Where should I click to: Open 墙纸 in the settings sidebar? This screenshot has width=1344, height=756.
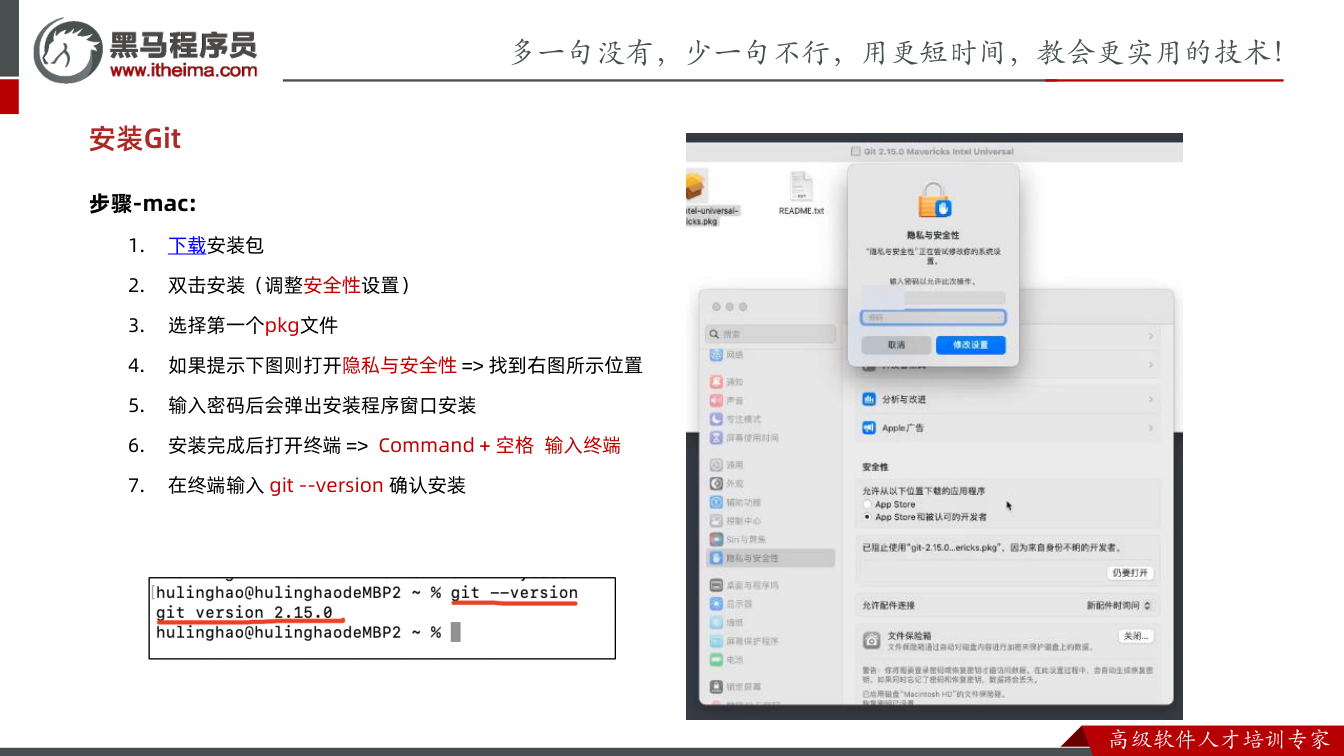point(726,622)
